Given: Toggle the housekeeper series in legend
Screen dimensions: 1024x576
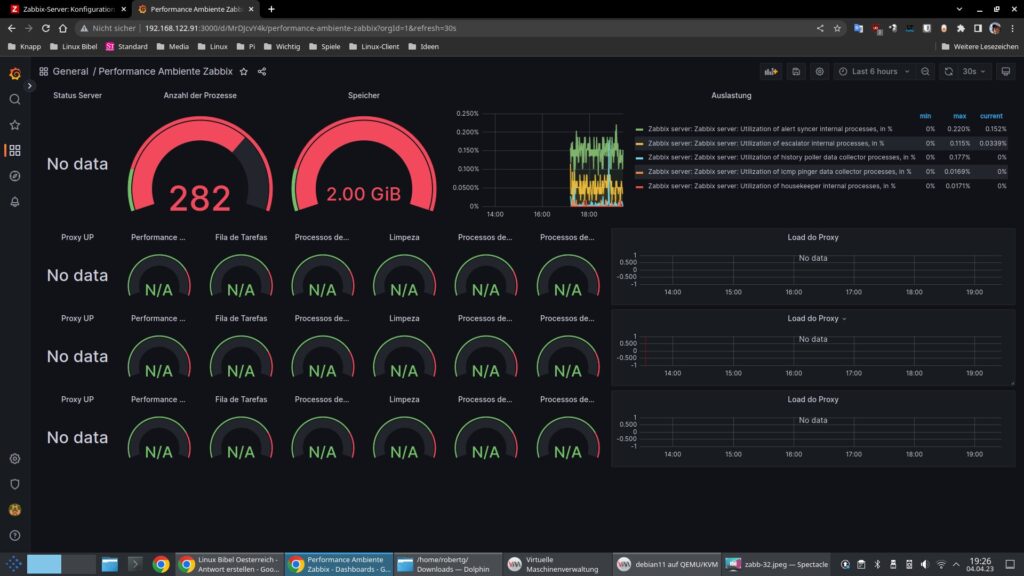Looking at the screenshot, I should pyautogui.click(x=771, y=185).
